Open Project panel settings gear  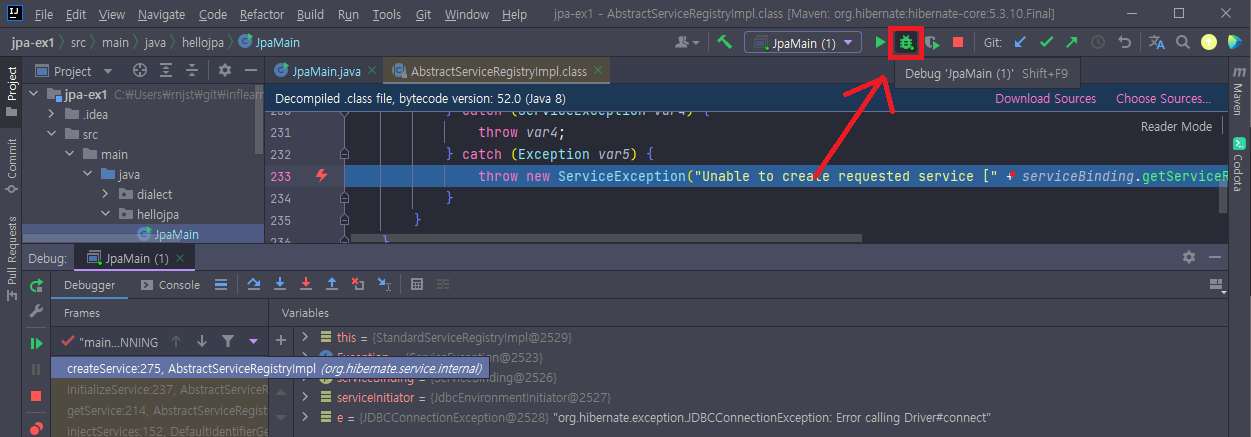(x=225, y=71)
